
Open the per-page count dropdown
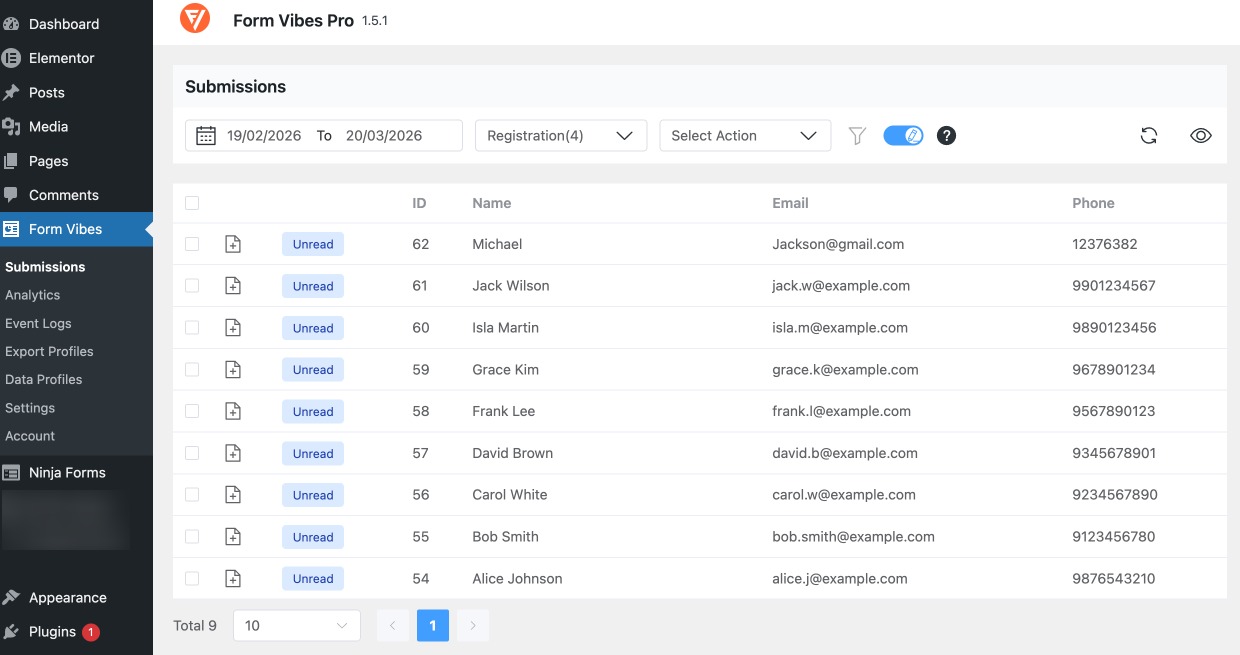click(x=296, y=625)
